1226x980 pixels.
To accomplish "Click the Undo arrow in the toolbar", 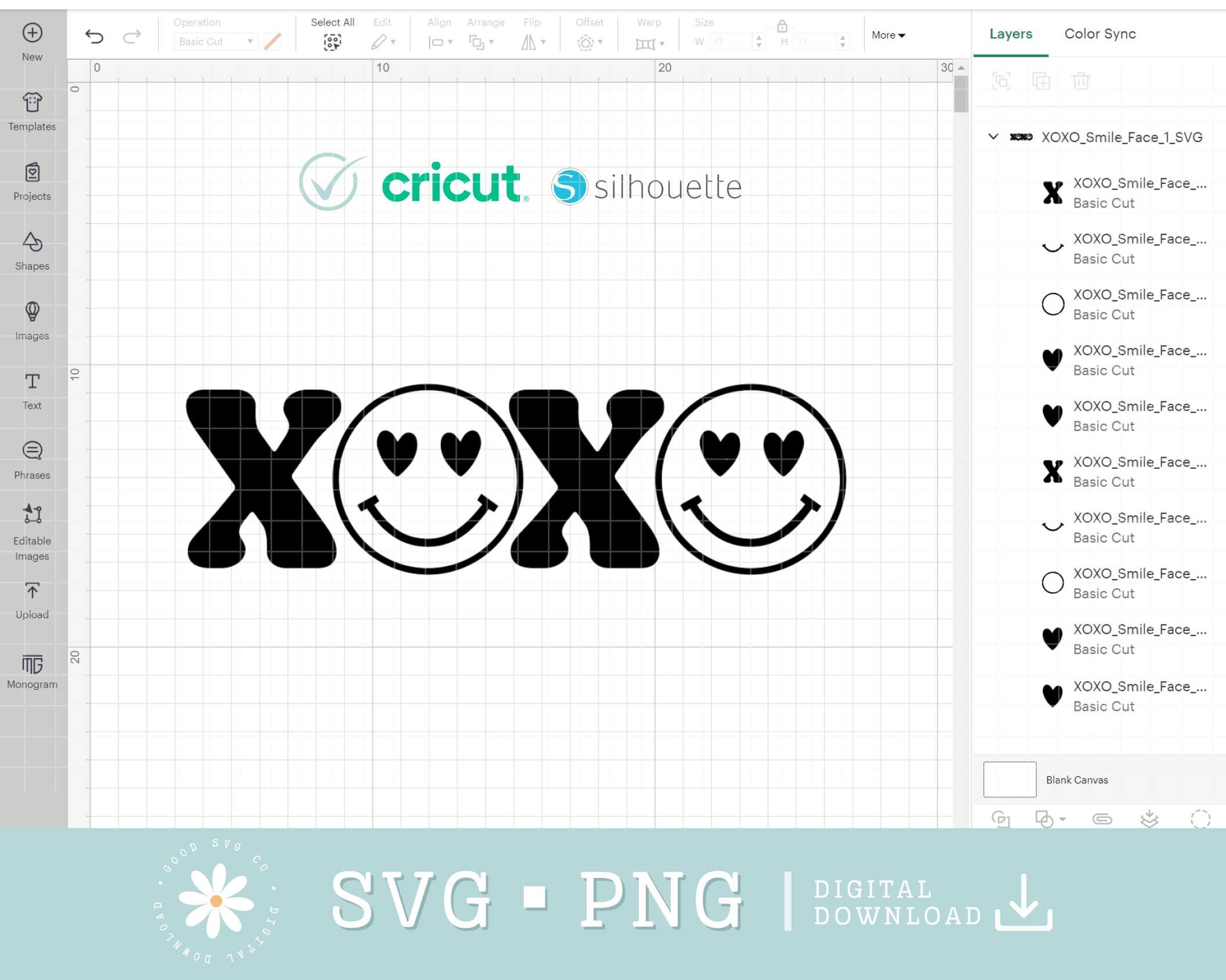I will pos(95,36).
